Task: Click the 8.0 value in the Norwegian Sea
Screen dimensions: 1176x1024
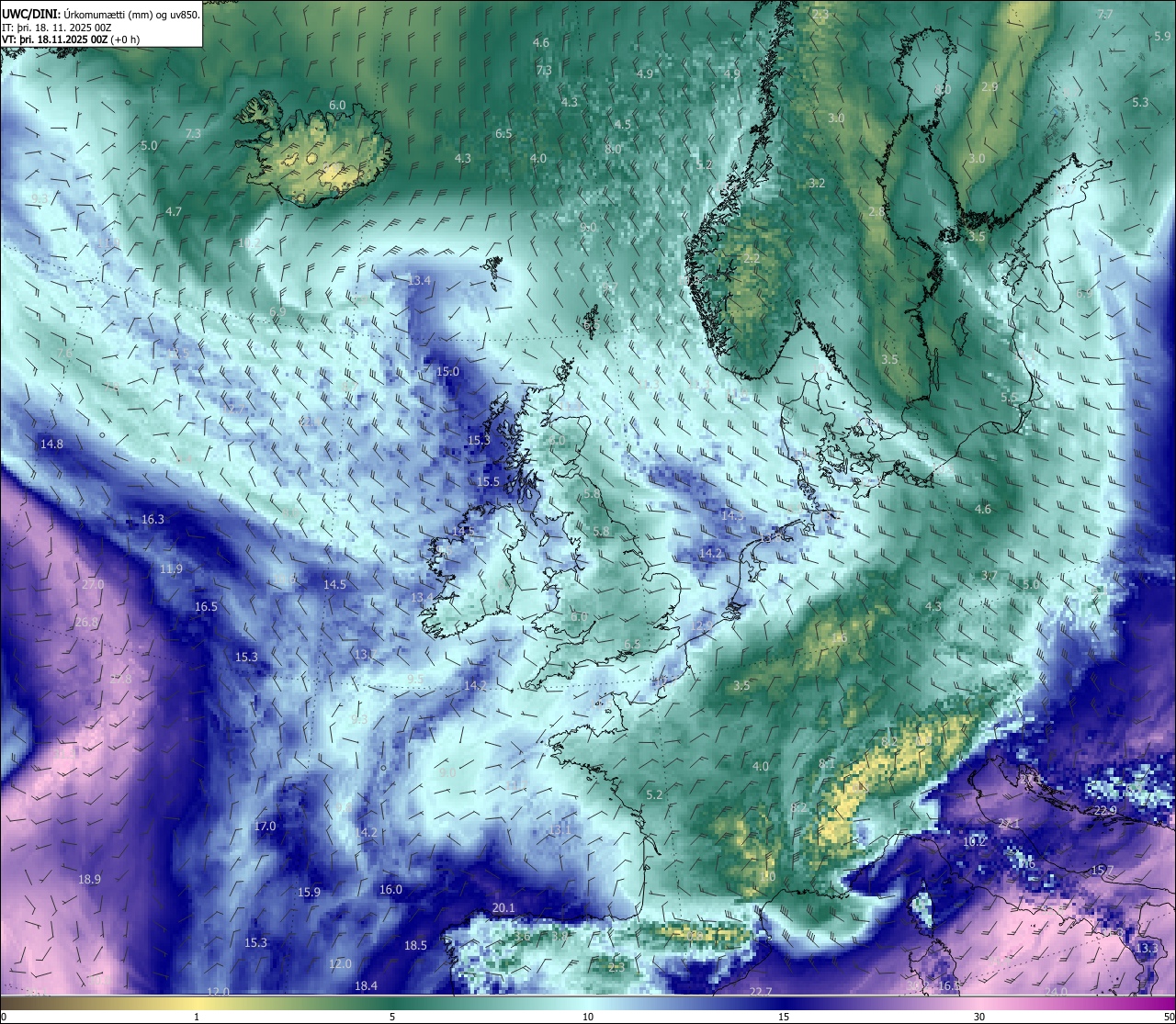Action: pyautogui.click(x=613, y=149)
